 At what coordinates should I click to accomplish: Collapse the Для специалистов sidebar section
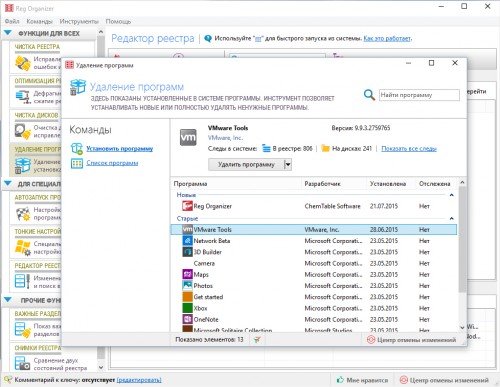8,183
